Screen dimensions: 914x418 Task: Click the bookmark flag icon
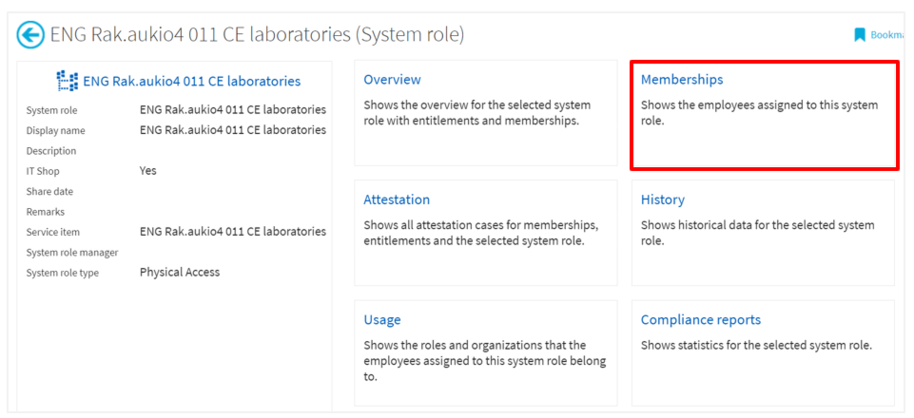coord(859,35)
